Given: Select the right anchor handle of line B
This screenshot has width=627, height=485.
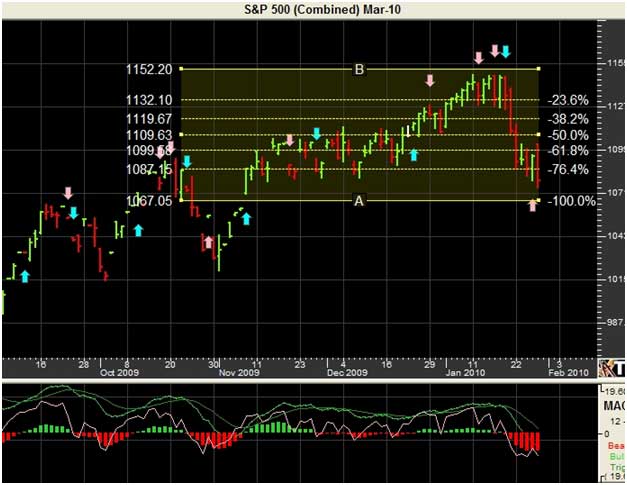Looking at the screenshot, I should [x=539, y=69].
